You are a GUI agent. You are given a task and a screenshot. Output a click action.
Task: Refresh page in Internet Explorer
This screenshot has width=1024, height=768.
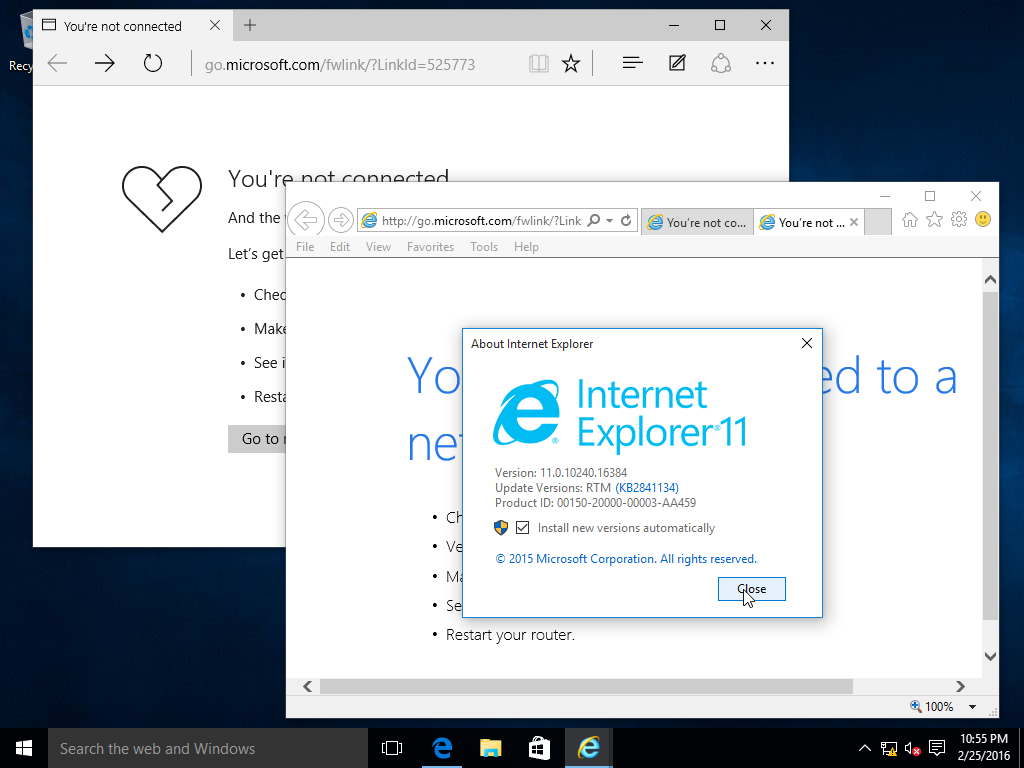coord(626,221)
